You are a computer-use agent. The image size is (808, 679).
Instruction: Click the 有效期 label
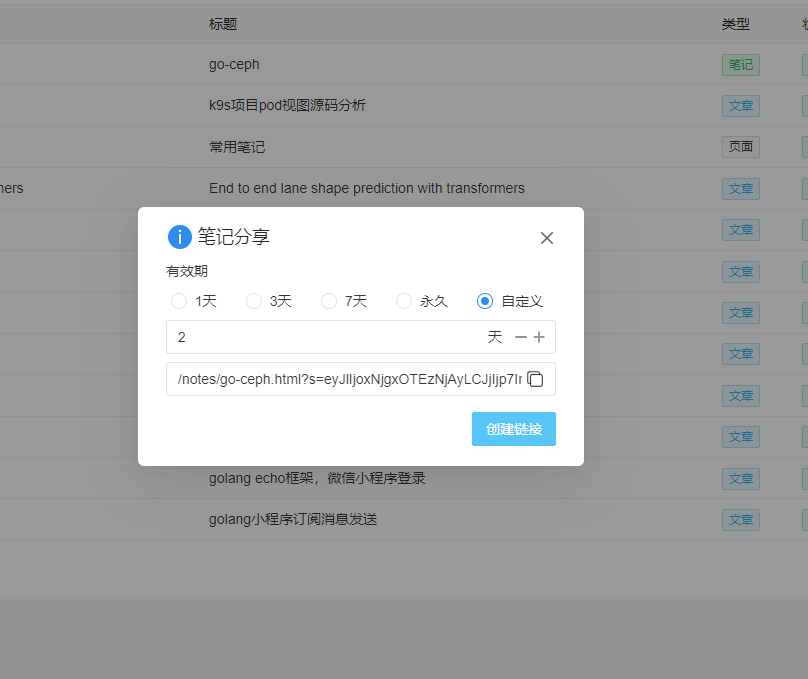pos(187,271)
